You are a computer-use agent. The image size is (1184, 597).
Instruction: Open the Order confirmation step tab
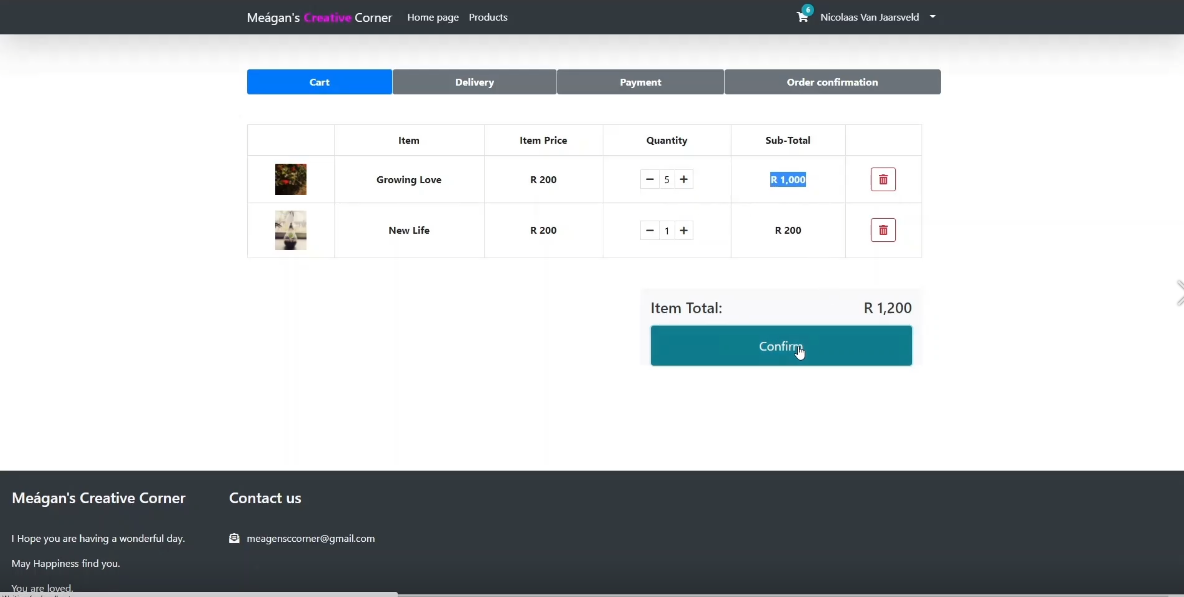(832, 82)
